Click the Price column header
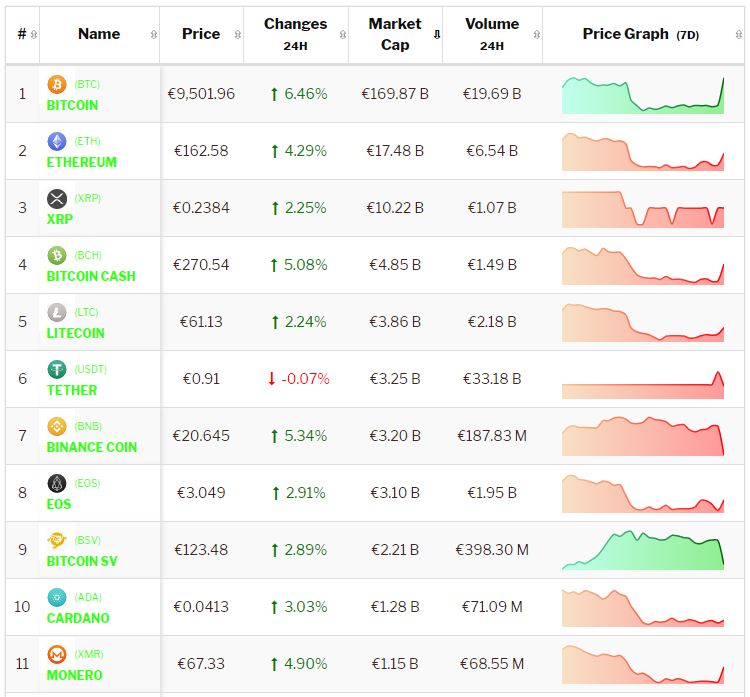This screenshot has height=697, width=750. [x=201, y=34]
